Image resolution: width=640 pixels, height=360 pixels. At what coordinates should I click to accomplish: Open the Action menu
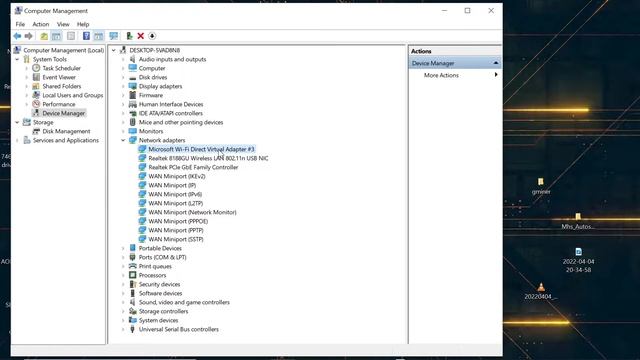[41, 24]
